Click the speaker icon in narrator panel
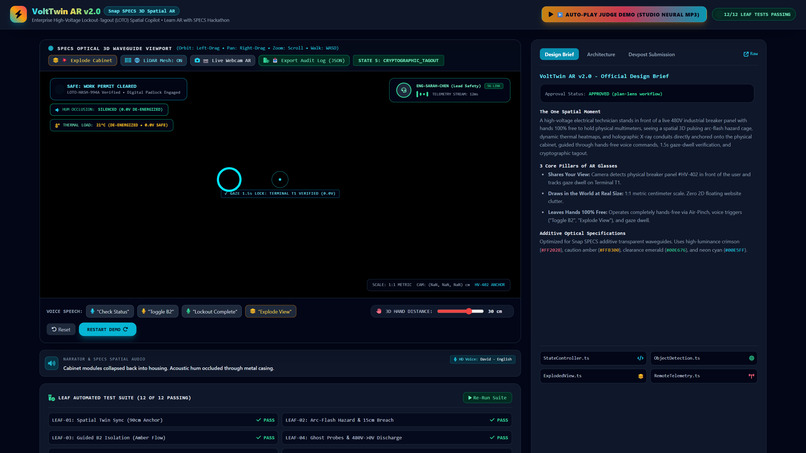 [x=51, y=364]
